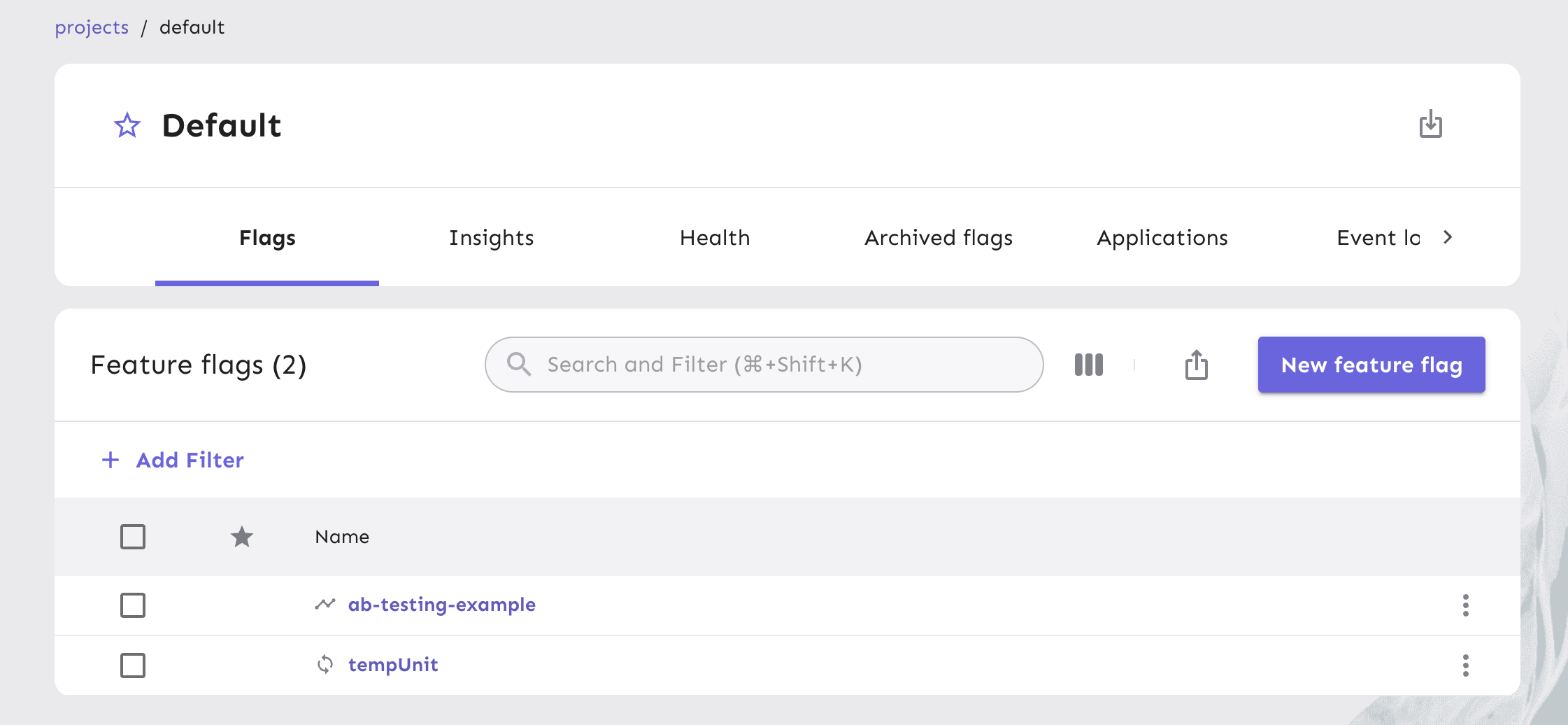This screenshot has width=1568, height=725.
Task: Open the kebab menu for ab-testing-example
Action: (1465, 605)
